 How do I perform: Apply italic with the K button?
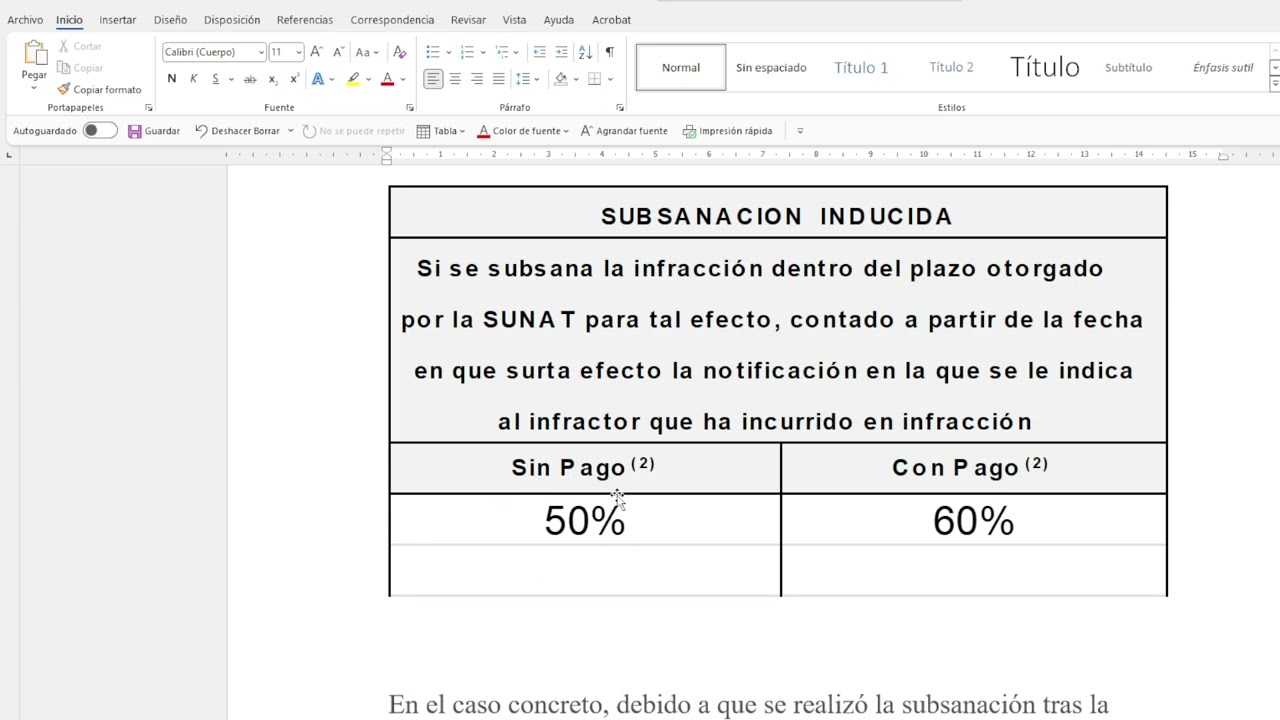click(194, 79)
